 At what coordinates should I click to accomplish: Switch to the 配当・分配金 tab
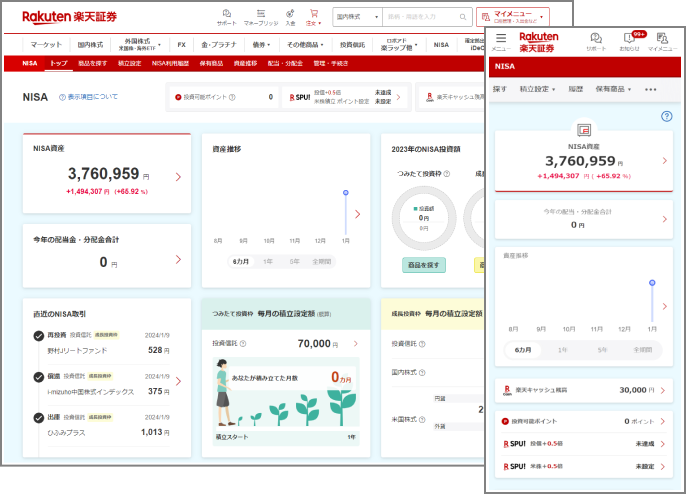285,63
